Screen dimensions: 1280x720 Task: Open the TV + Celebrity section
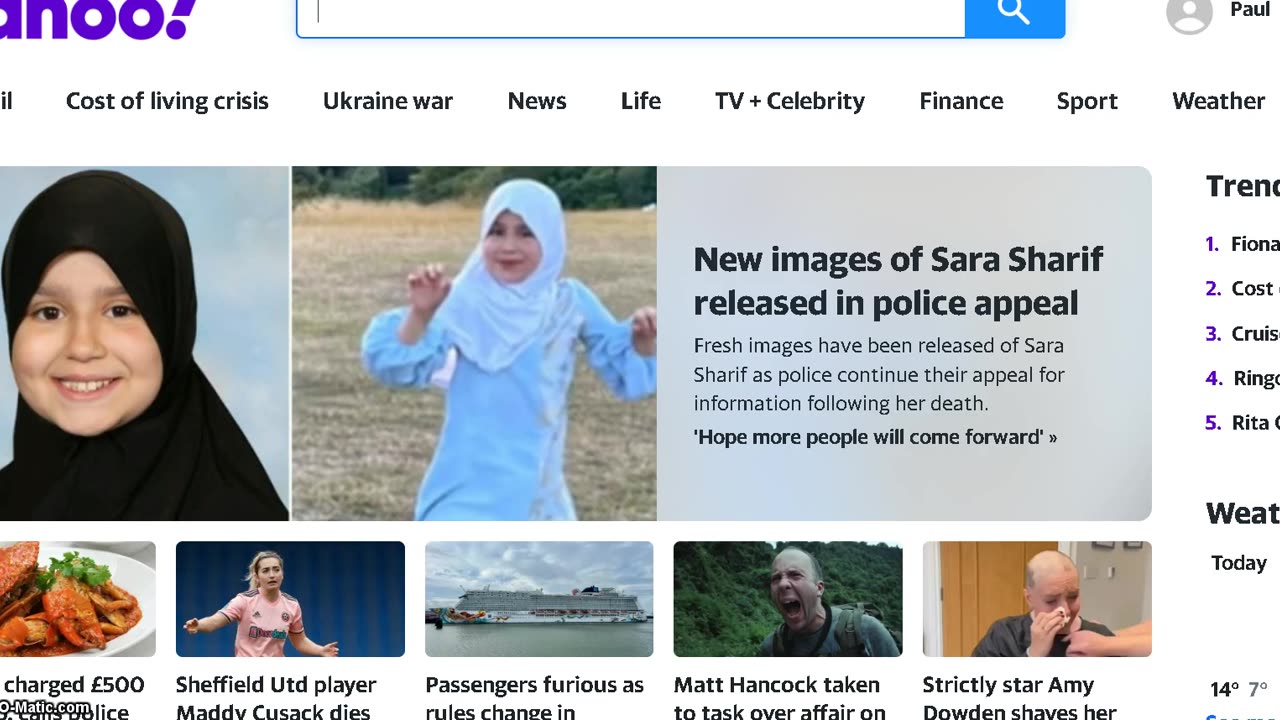pos(790,101)
